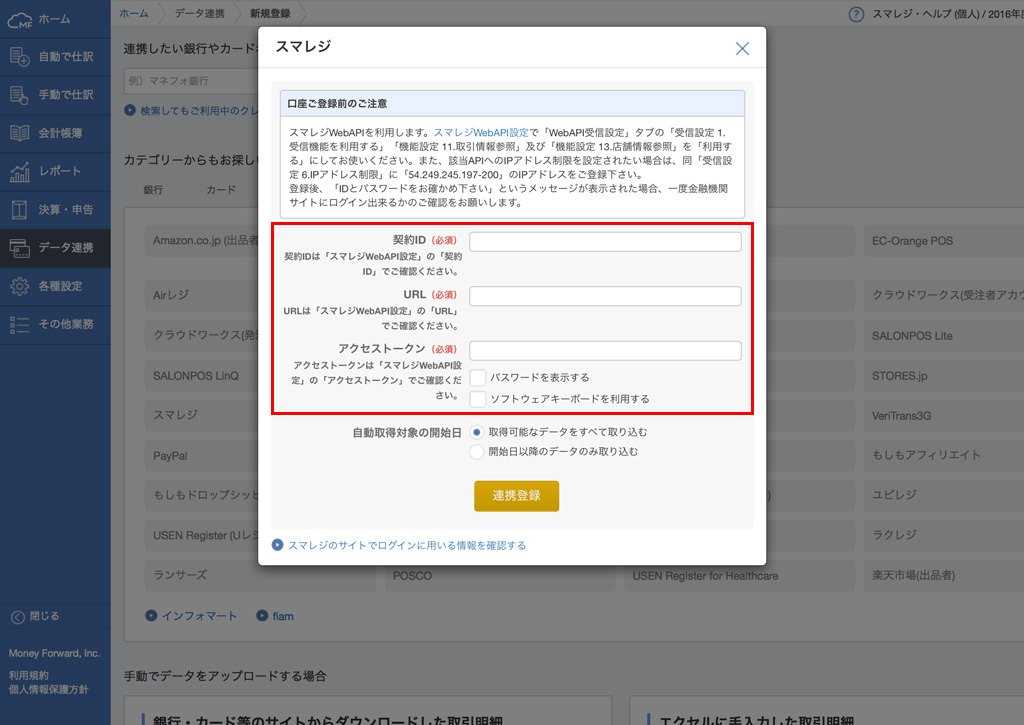Check パスワードを表示する checkbox
Viewport: 1024px width, 725px height.
(477, 377)
